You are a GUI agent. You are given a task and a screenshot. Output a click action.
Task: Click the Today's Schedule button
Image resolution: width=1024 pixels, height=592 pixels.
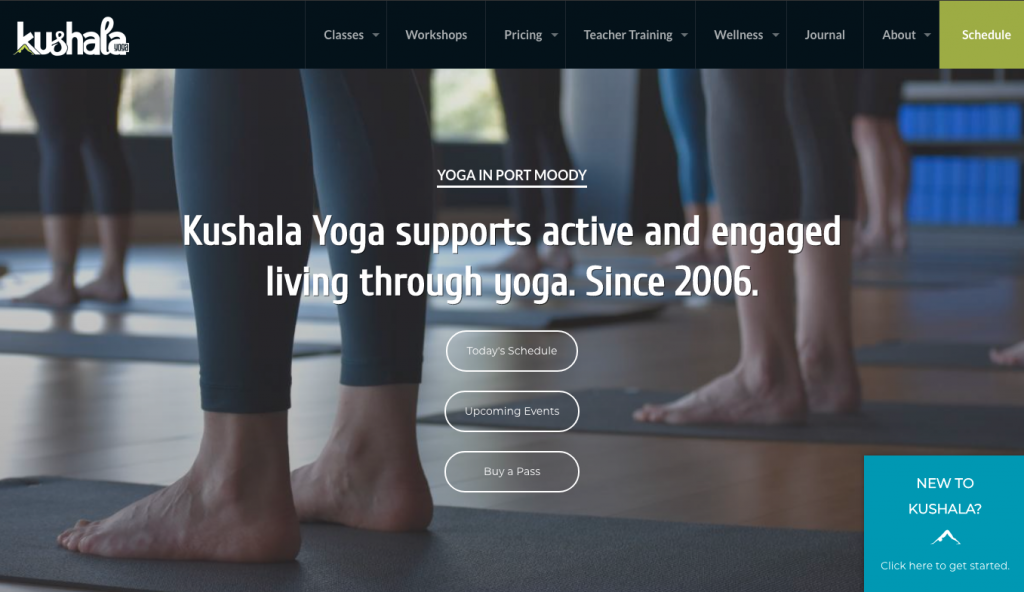[512, 351]
